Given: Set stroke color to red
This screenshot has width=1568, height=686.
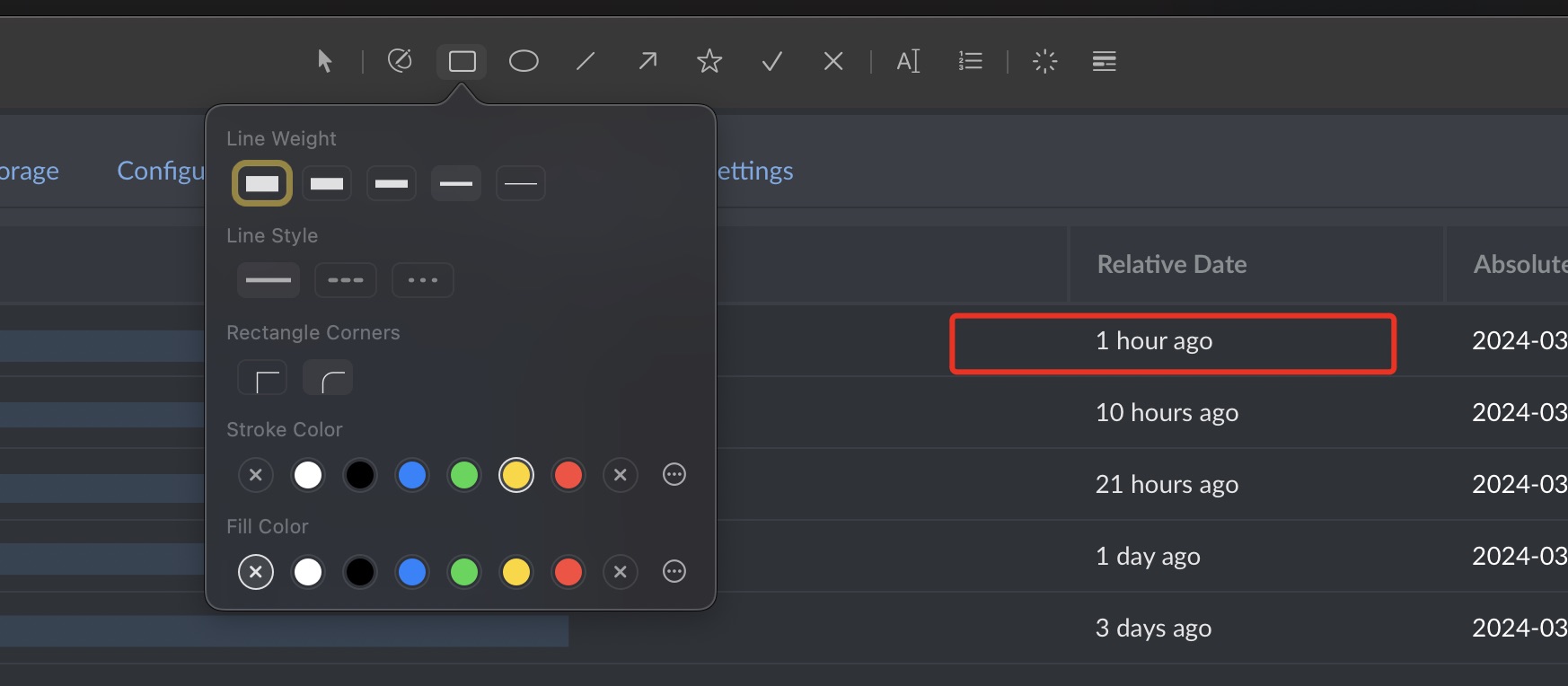Looking at the screenshot, I should pos(568,475).
